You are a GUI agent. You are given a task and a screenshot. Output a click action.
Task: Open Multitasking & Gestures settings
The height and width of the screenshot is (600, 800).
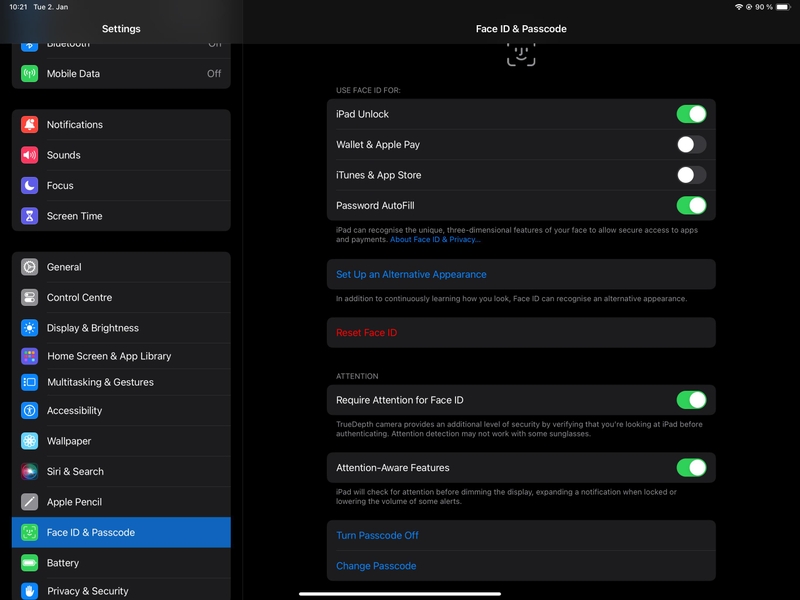point(121,382)
